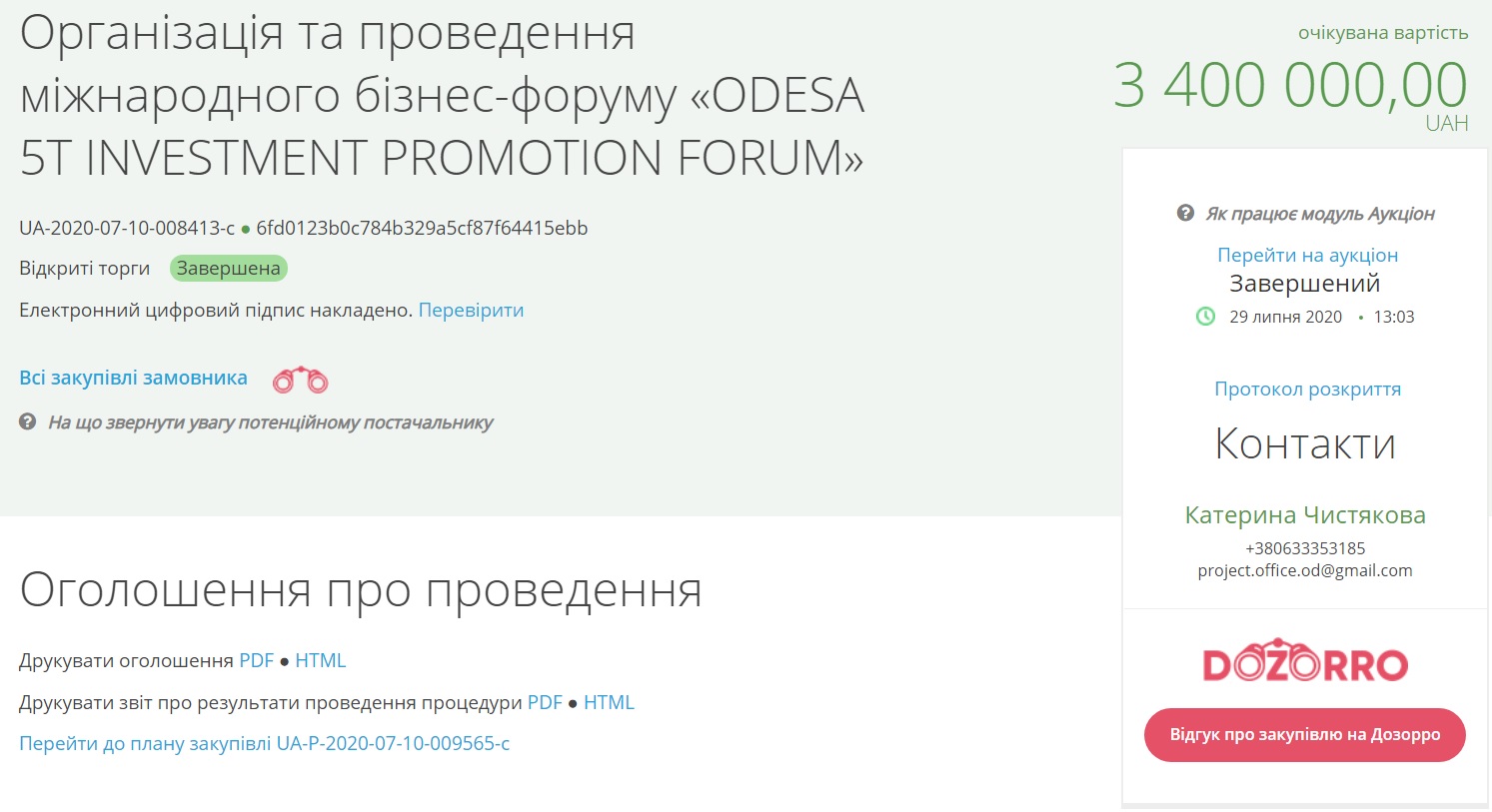Click 'На що звернути увагу потенційному постачальнику'

(270, 422)
